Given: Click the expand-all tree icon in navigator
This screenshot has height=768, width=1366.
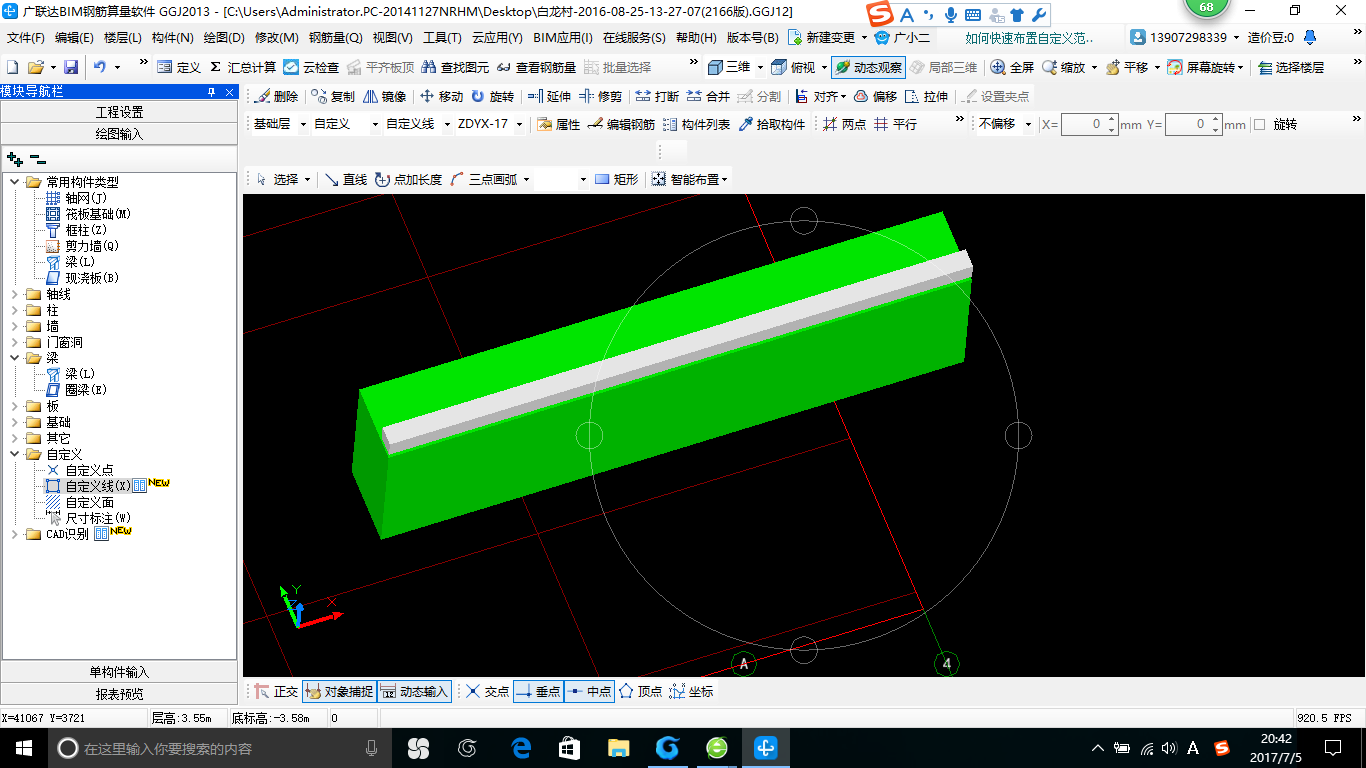Looking at the screenshot, I should [x=15, y=158].
